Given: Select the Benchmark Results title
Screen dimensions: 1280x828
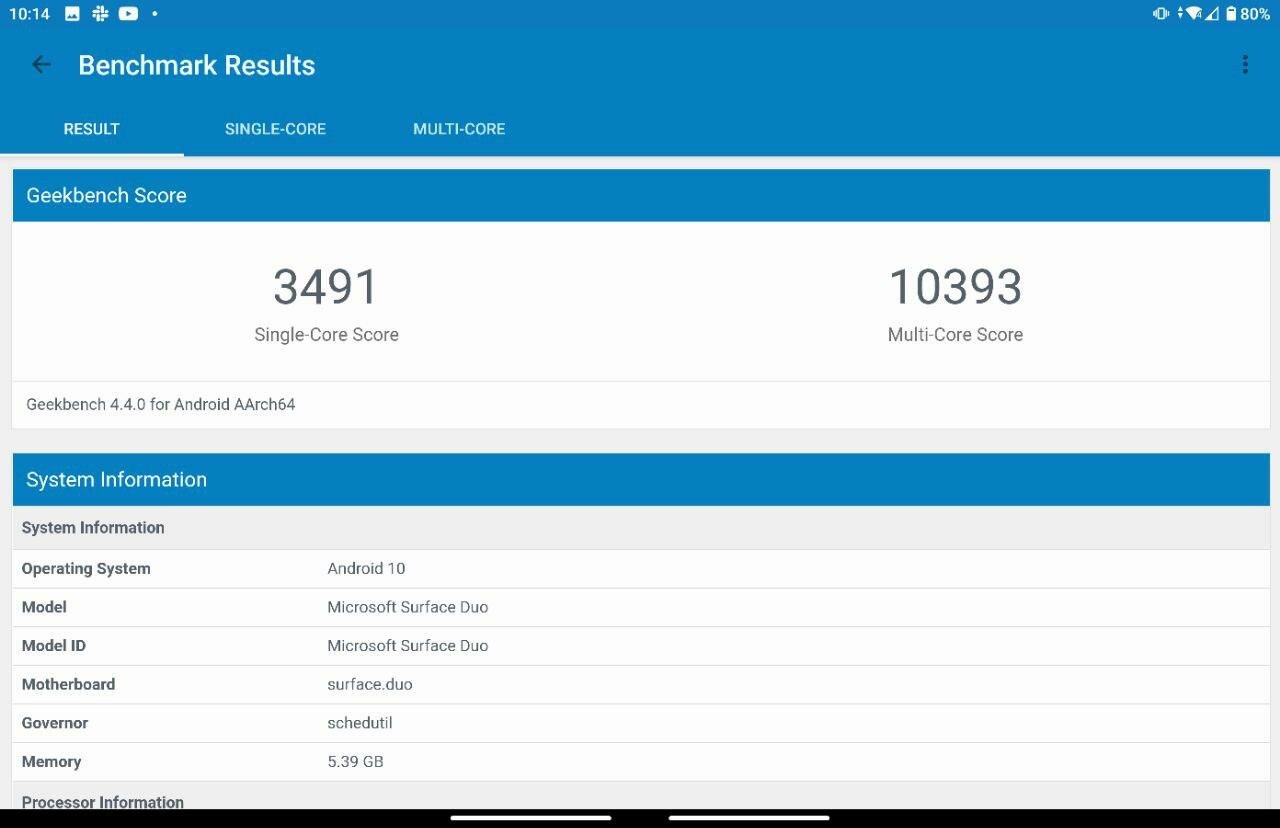Looking at the screenshot, I should pos(197,65).
